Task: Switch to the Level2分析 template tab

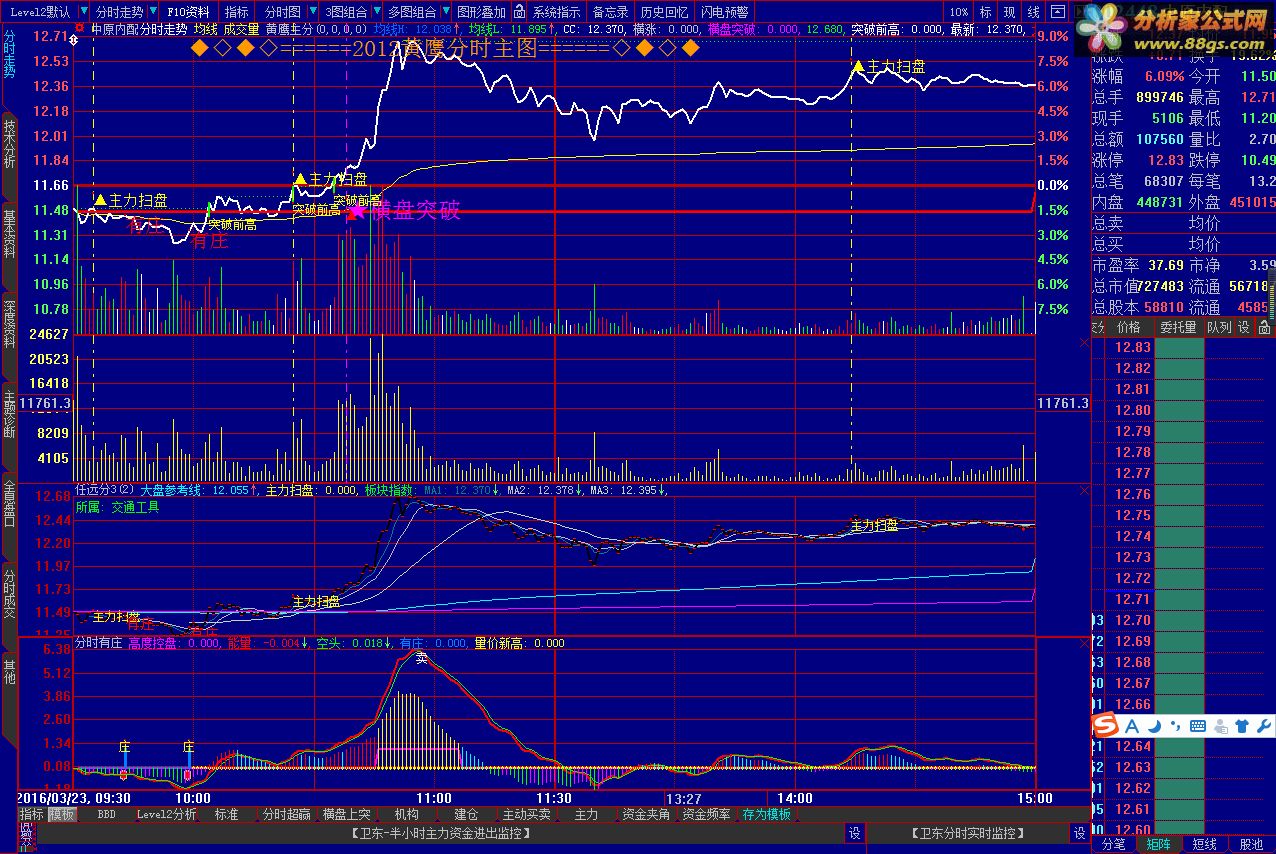Action: click(x=167, y=815)
